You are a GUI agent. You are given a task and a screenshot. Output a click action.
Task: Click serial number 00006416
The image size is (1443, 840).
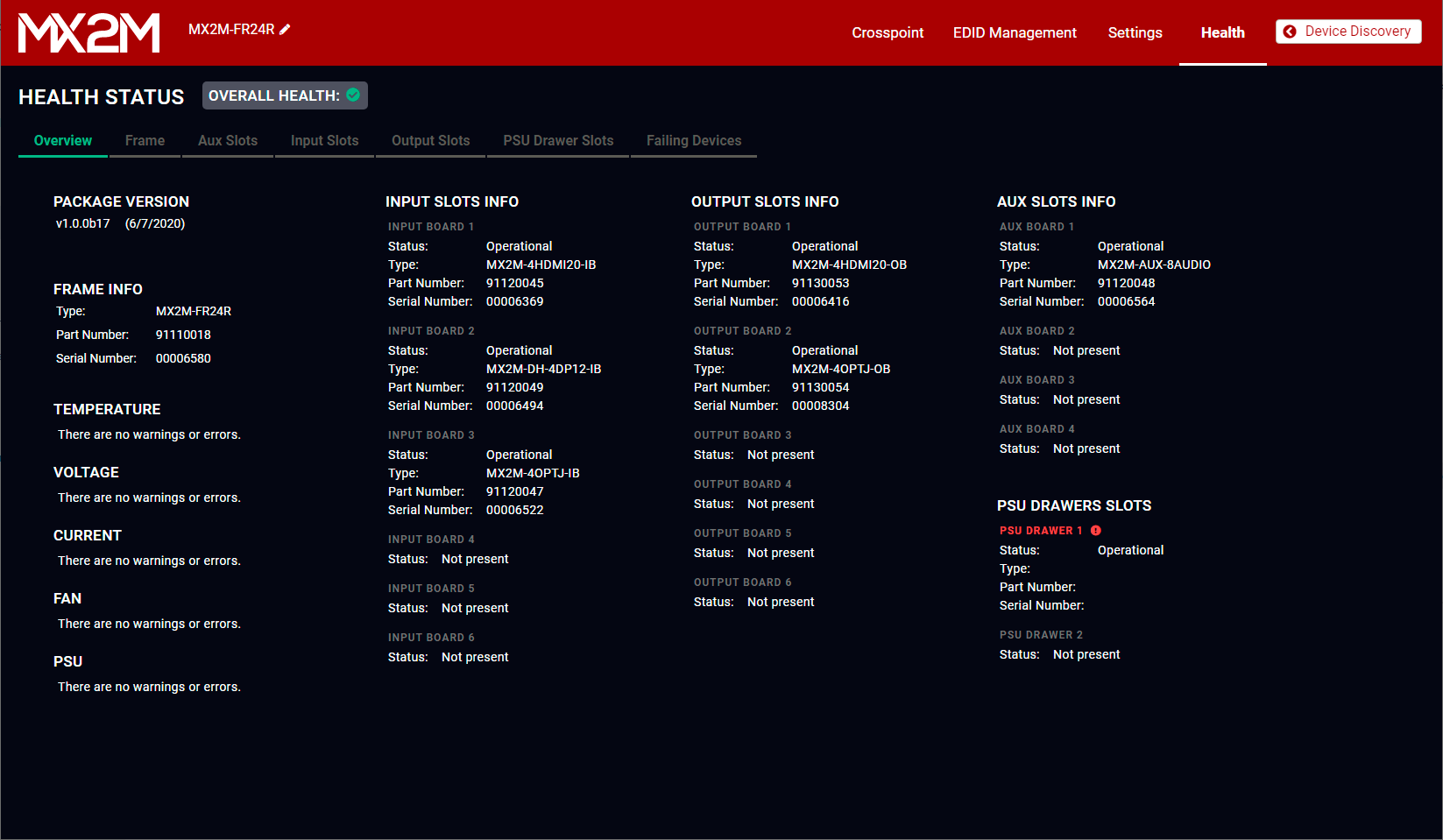click(x=820, y=301)
